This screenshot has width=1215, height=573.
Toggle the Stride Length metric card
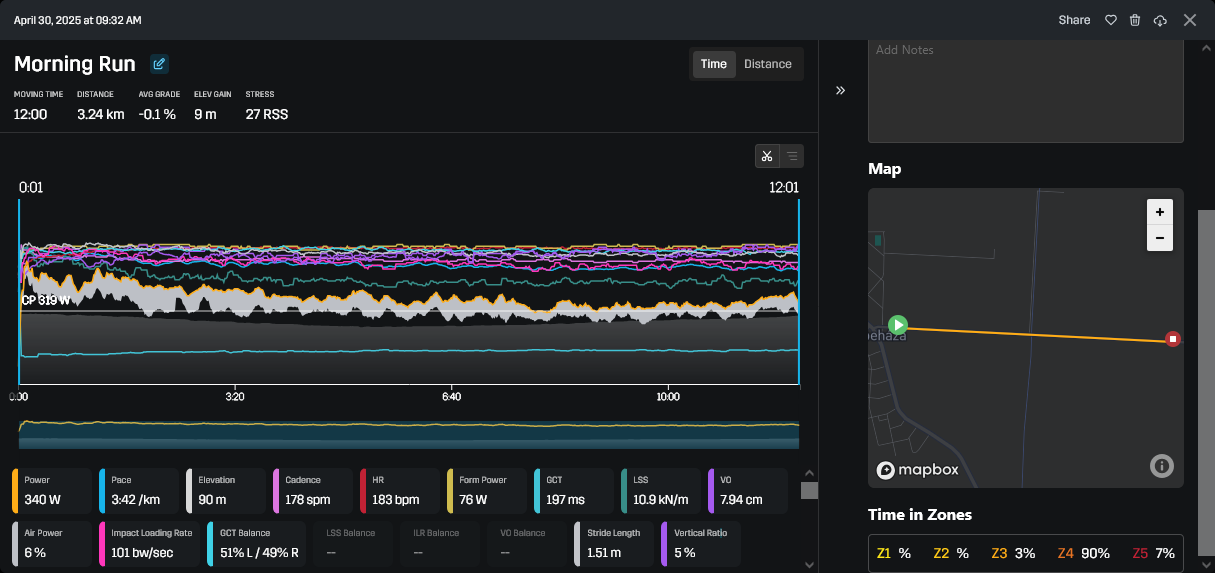click(x=614, y=544)
